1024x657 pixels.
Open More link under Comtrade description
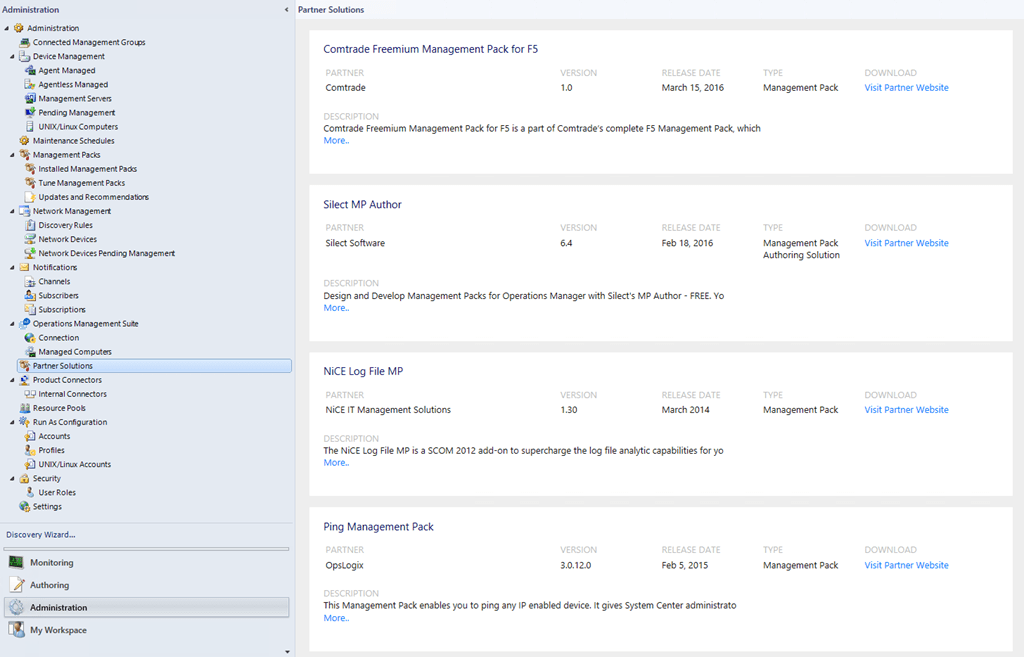tap(336, 140)
